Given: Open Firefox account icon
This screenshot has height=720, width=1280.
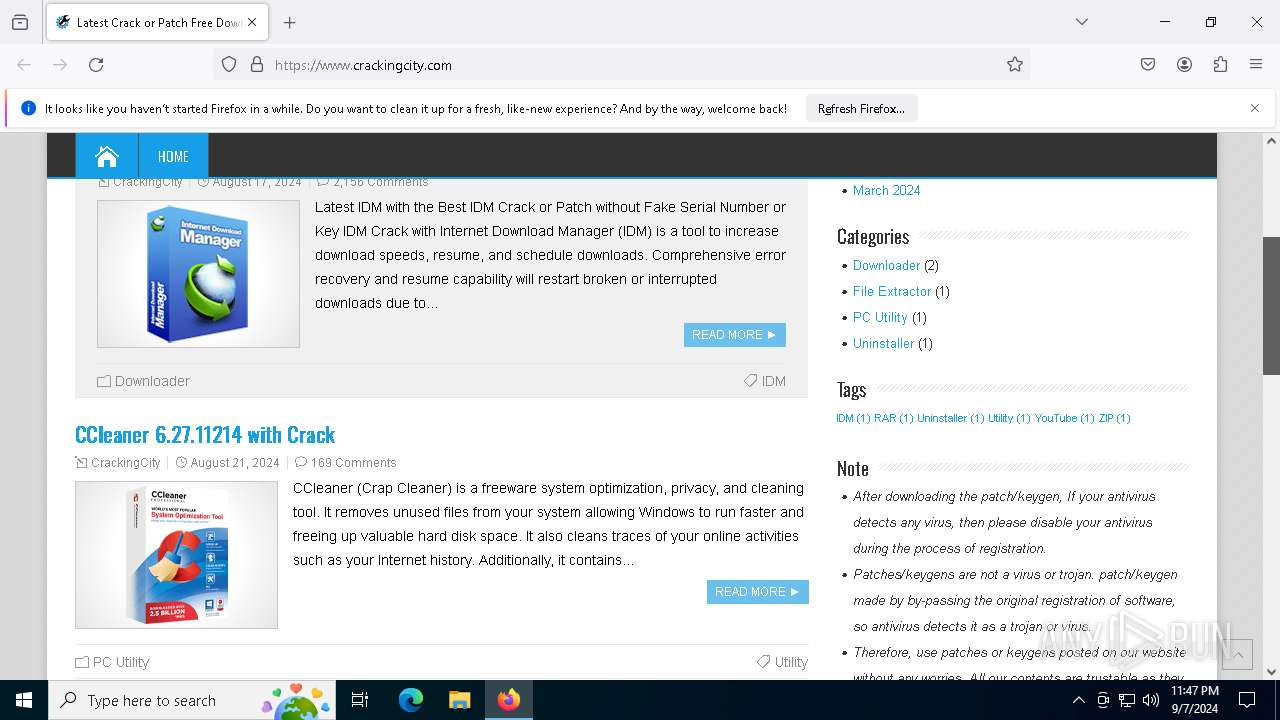Looking at the screenshot, I should pos(1184,65).
